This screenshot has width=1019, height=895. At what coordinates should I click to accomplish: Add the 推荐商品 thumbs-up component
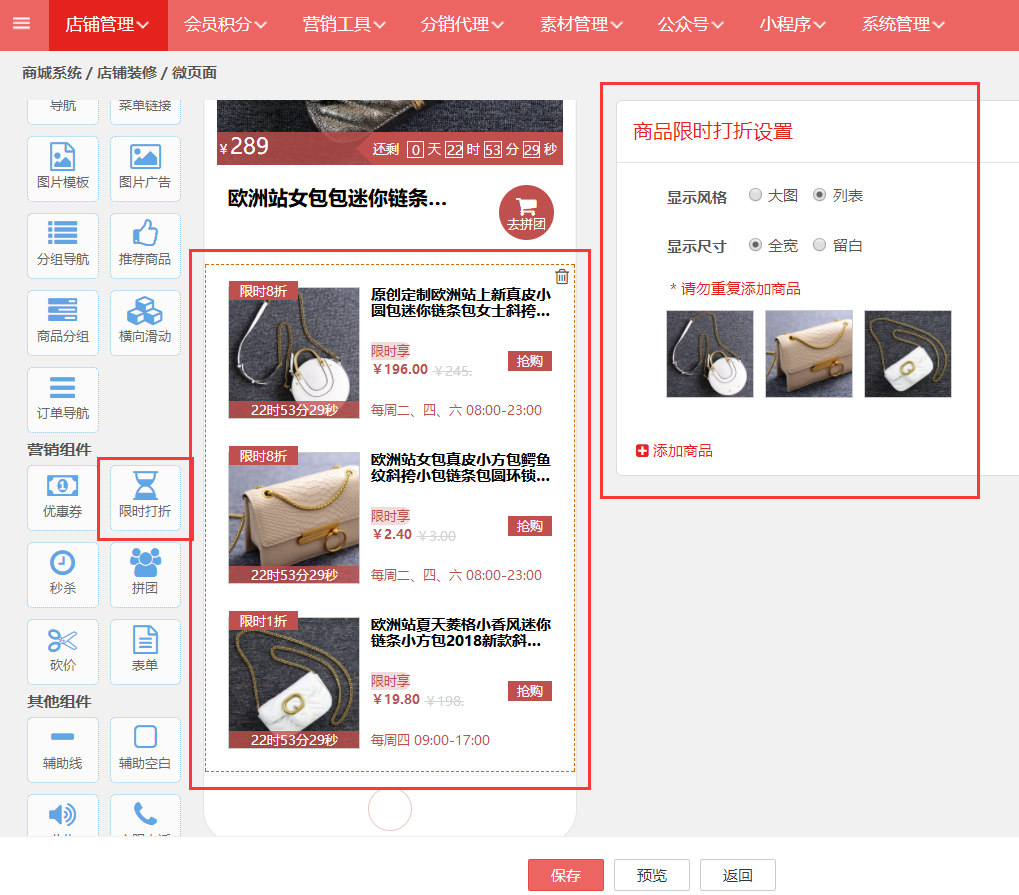(x=145, y=245)
